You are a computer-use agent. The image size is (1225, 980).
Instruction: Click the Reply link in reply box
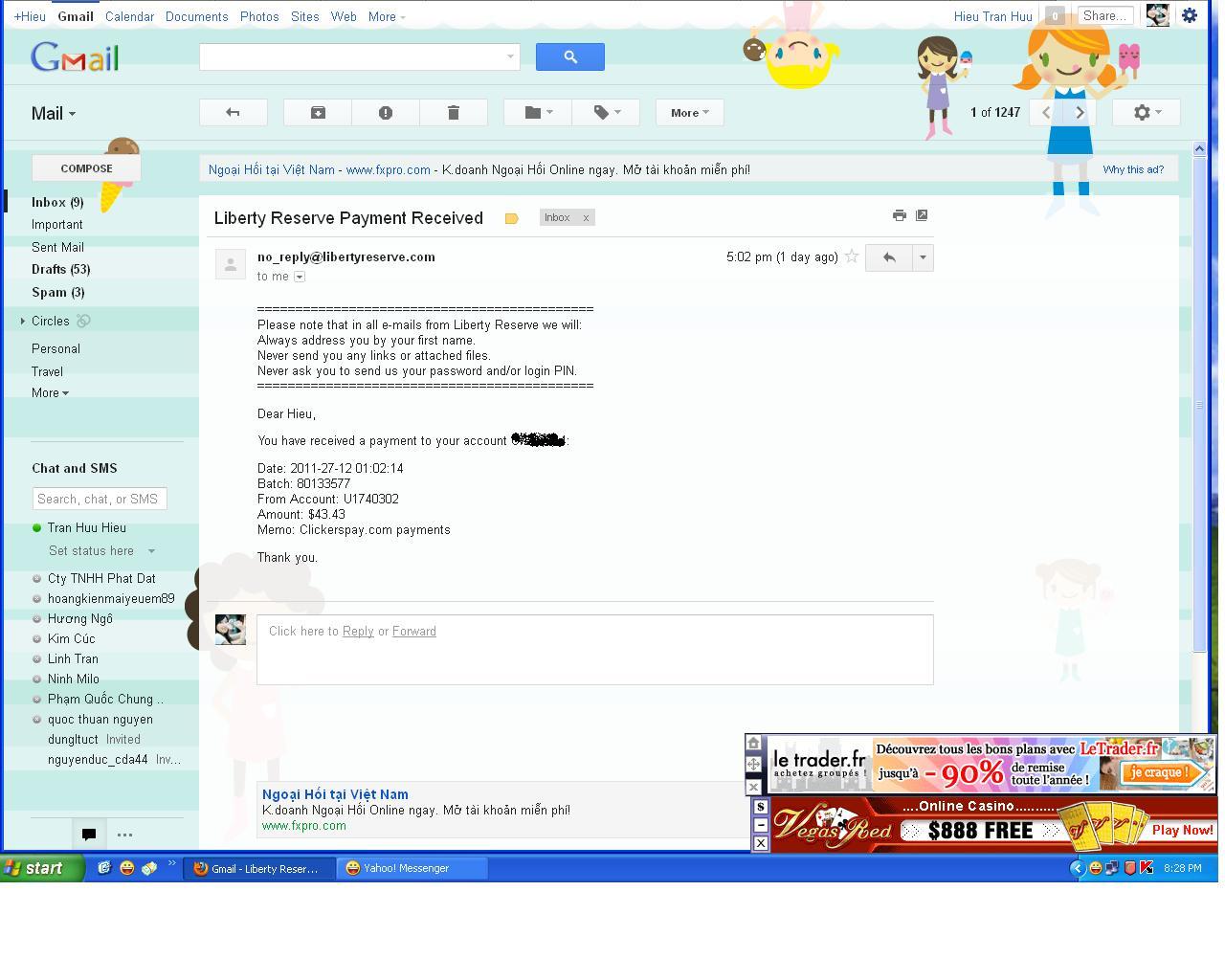[358, 631]
